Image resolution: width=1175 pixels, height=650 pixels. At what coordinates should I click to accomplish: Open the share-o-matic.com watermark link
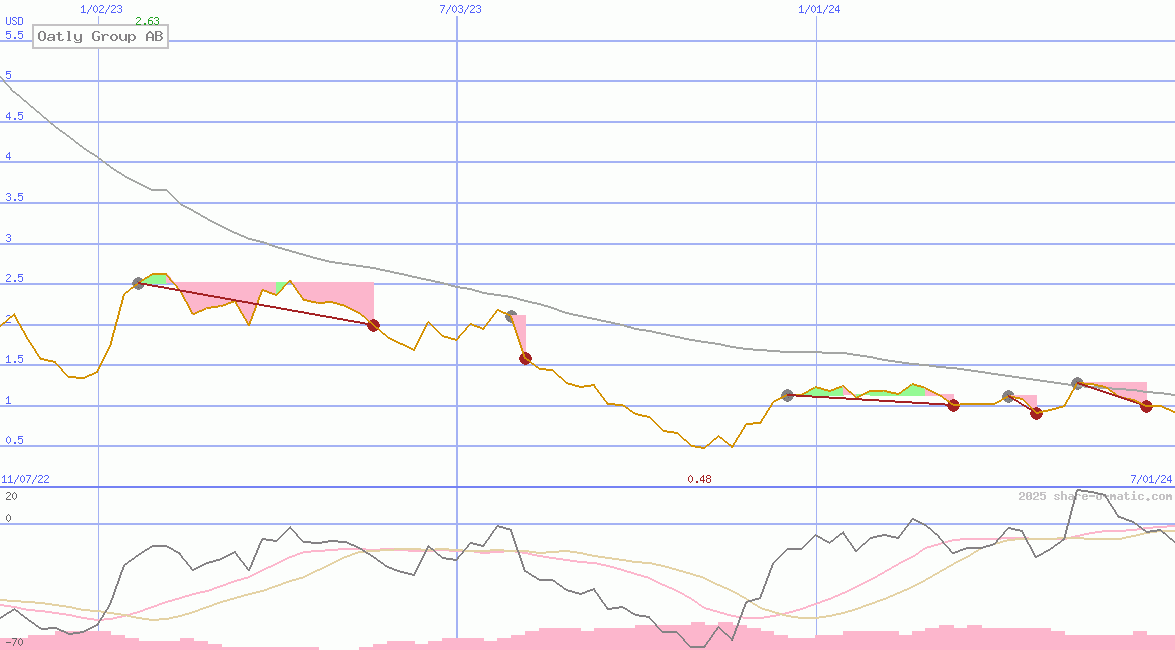(x=1095, y=496)
